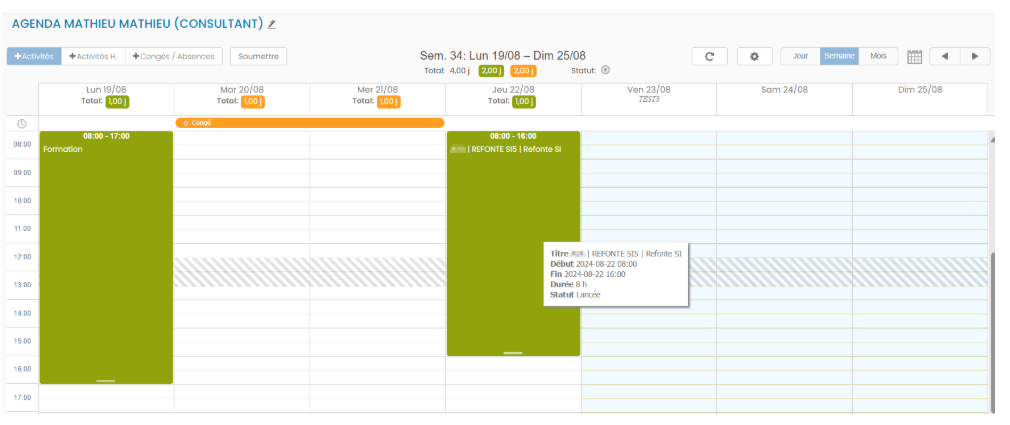Click the pencil edit icon beside agenda title

272,24
